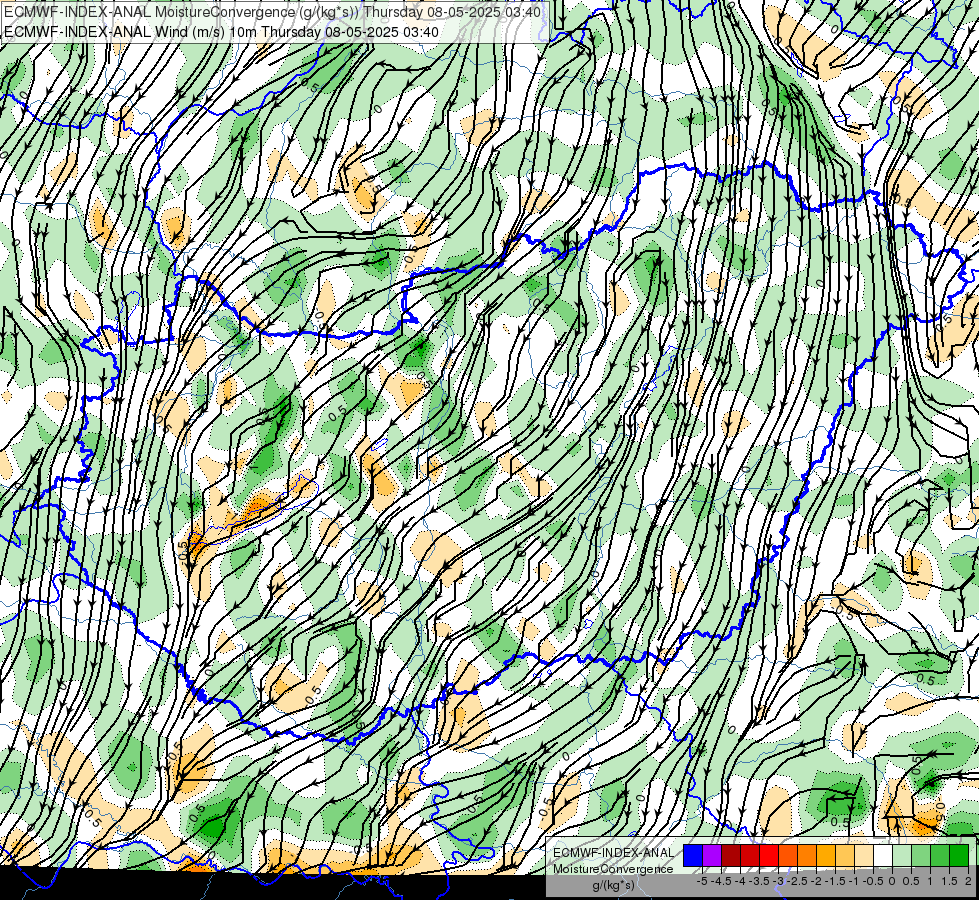Viewport: 979px width, 900px height.
Task: Select the light green swatch between 0.5 and 1
Action: coord(921,855)
